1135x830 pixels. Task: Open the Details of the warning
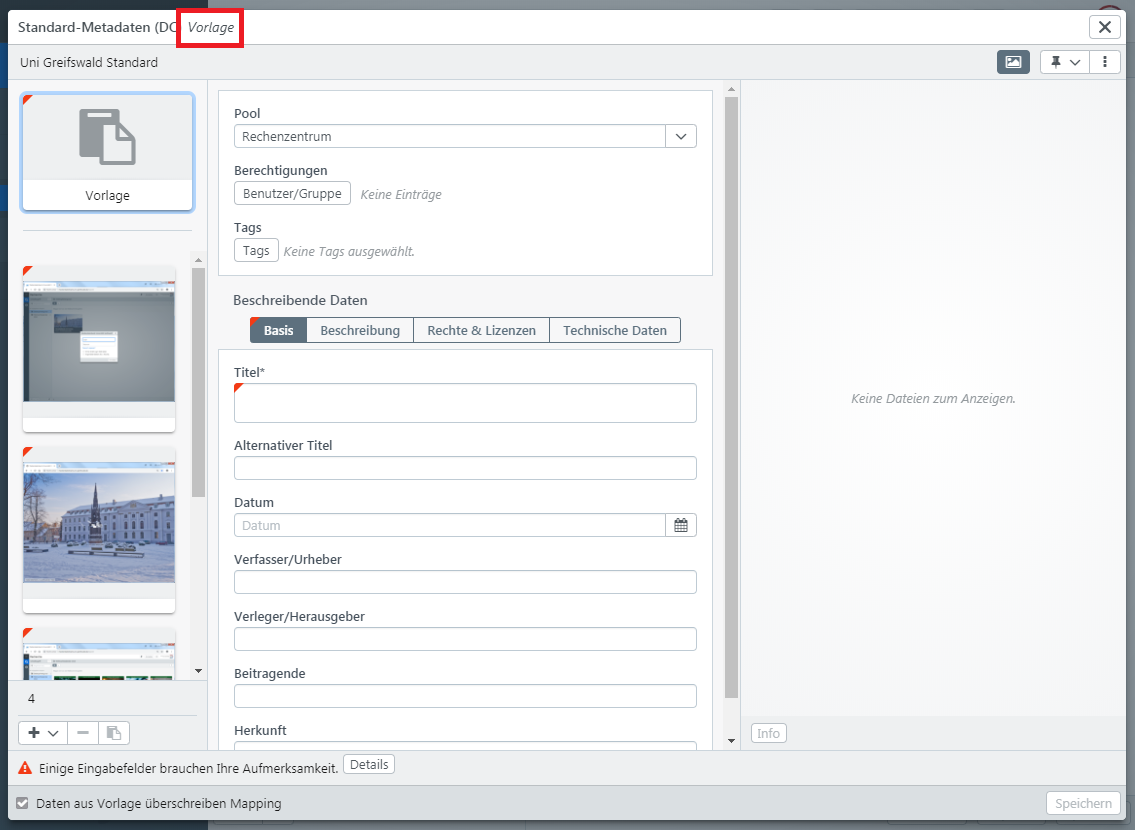(368, 765)
